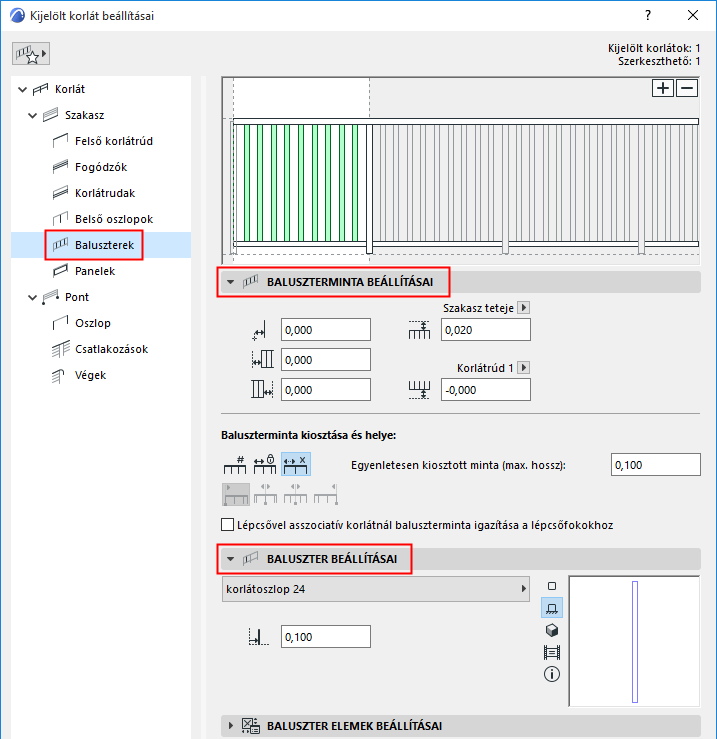
Task: Show baluster side view preview
Action: tap(552, 608)
